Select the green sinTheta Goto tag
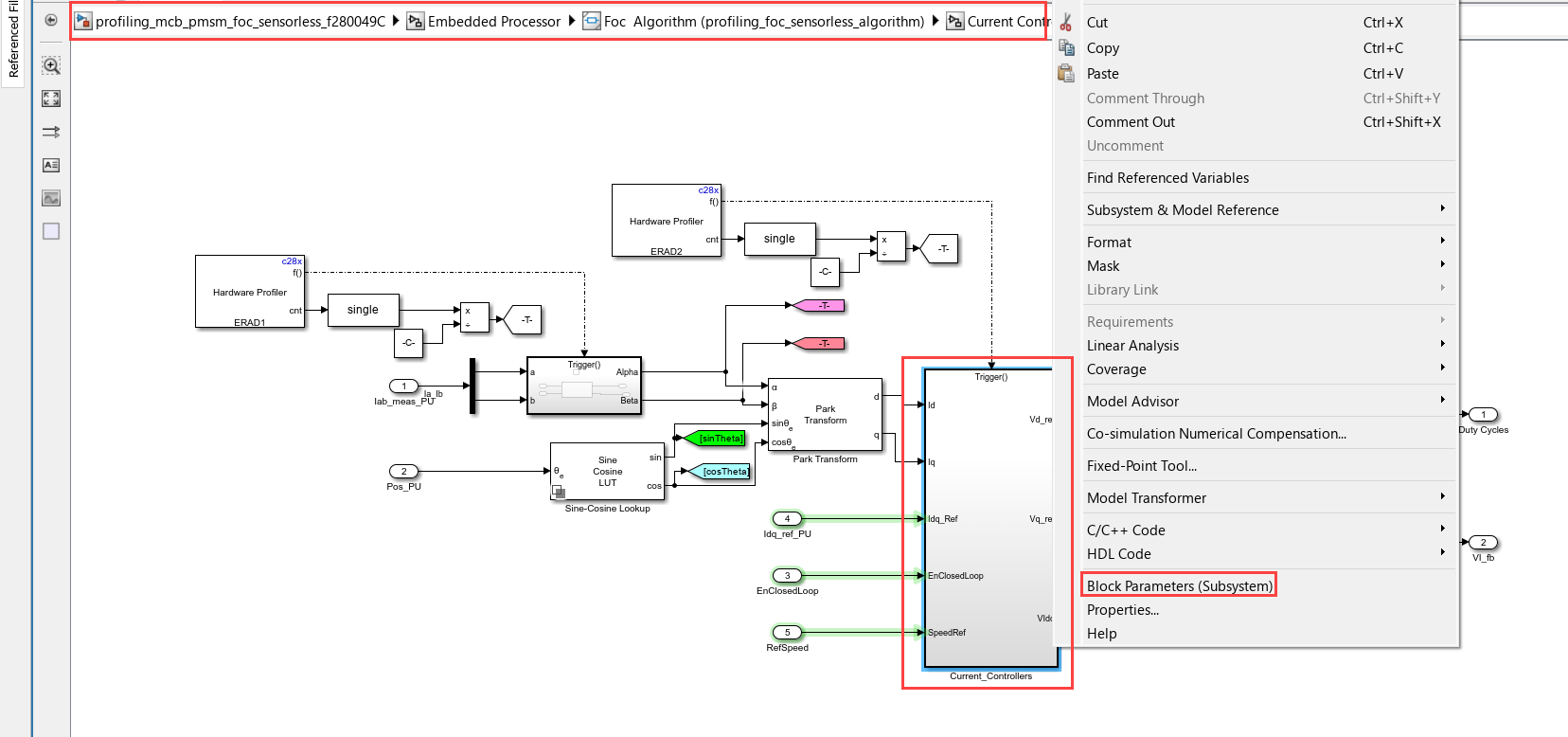1568x737 pixels. (x=721, y=438)
